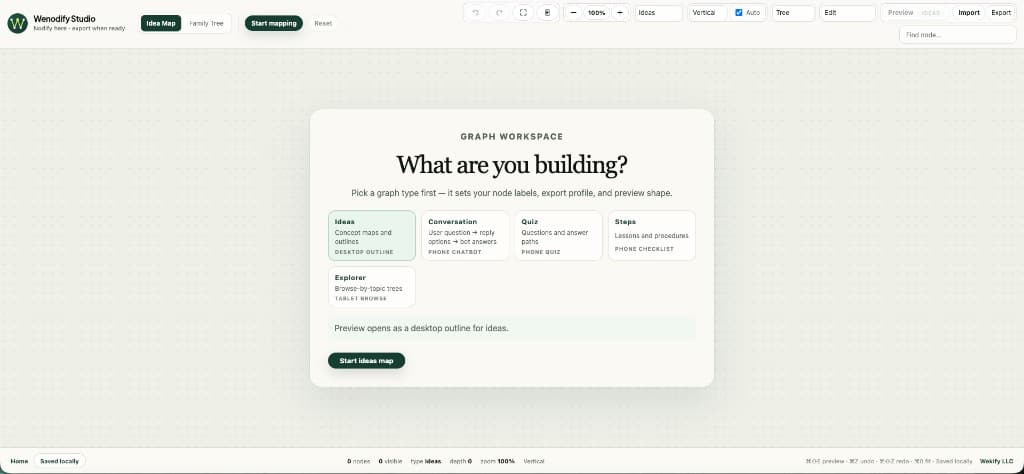Switch to the Family Tree tab
Image resolution: width=1024 pixels, height=474 pixels.
point(206,23)
